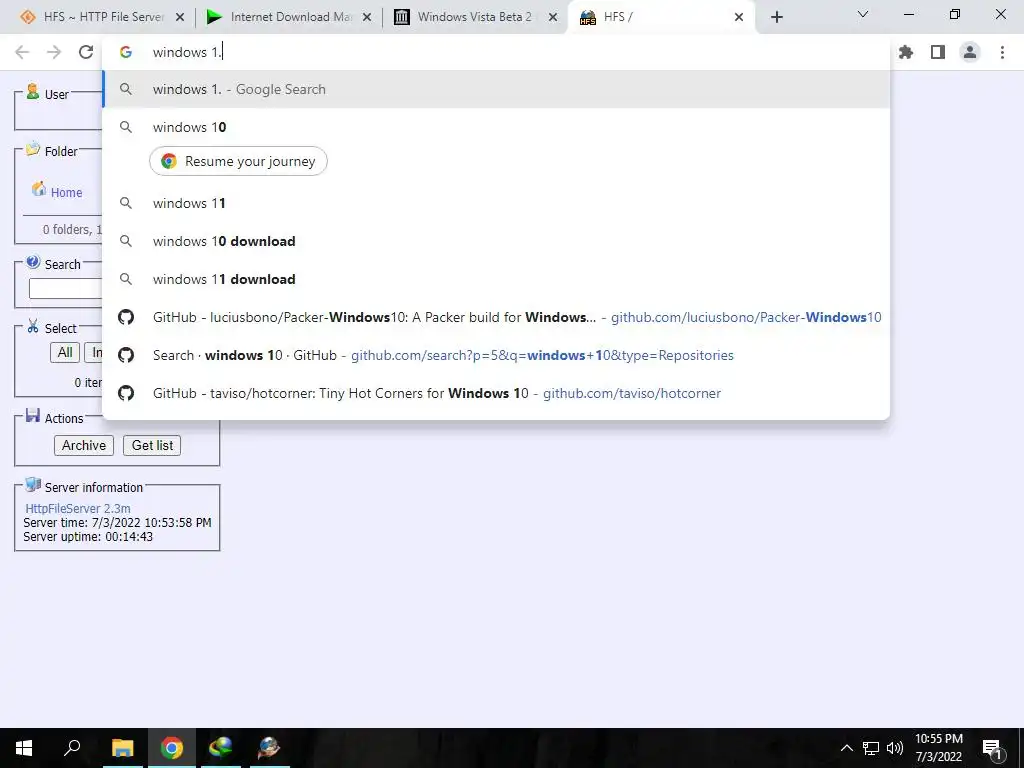Click the Folder panel icon
Screen dimensions: 1024x768
pos(33,149)
